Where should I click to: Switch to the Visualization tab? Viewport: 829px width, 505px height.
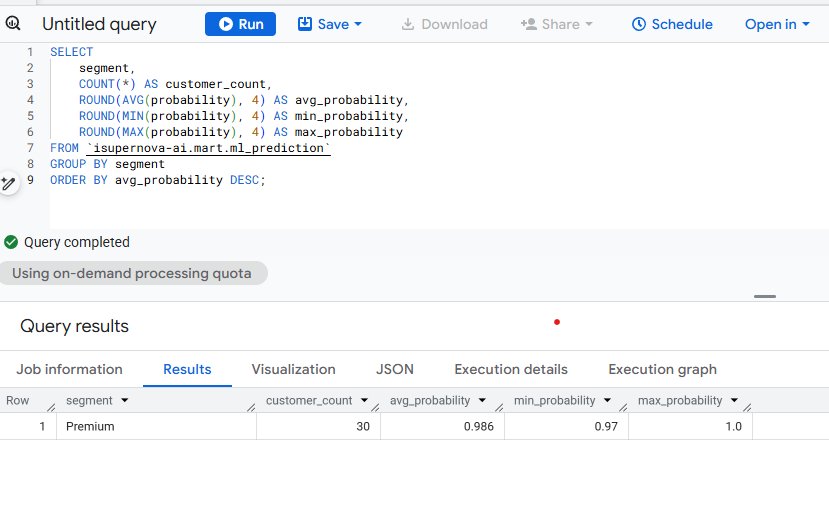point(293,369)
